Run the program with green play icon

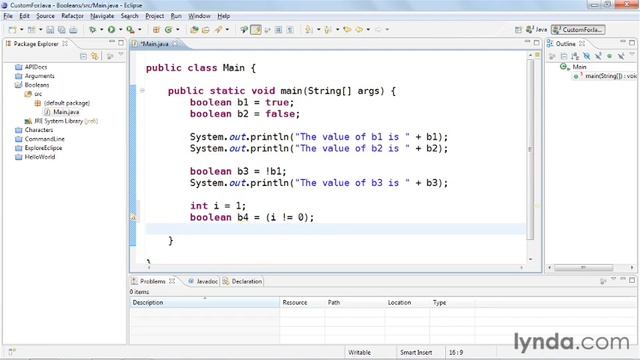tap(111, 29)
